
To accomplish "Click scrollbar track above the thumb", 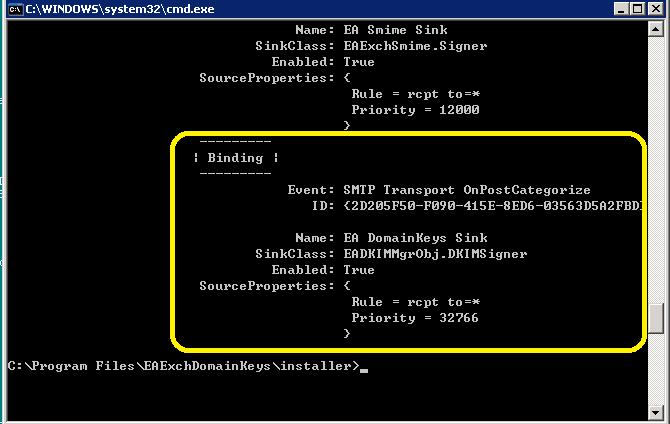I will point(655,170).
